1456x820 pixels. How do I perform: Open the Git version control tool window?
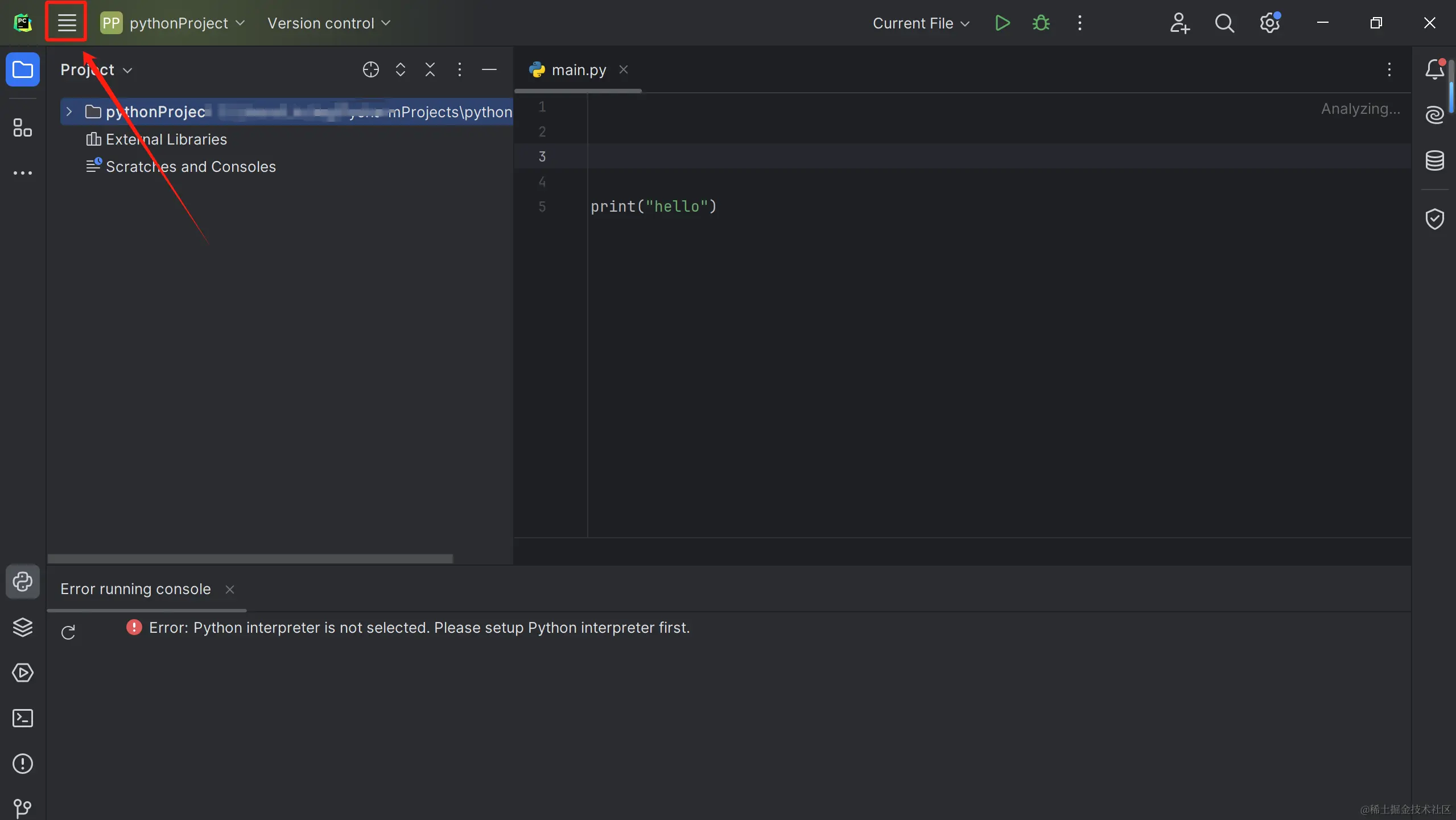click(23, 807)
